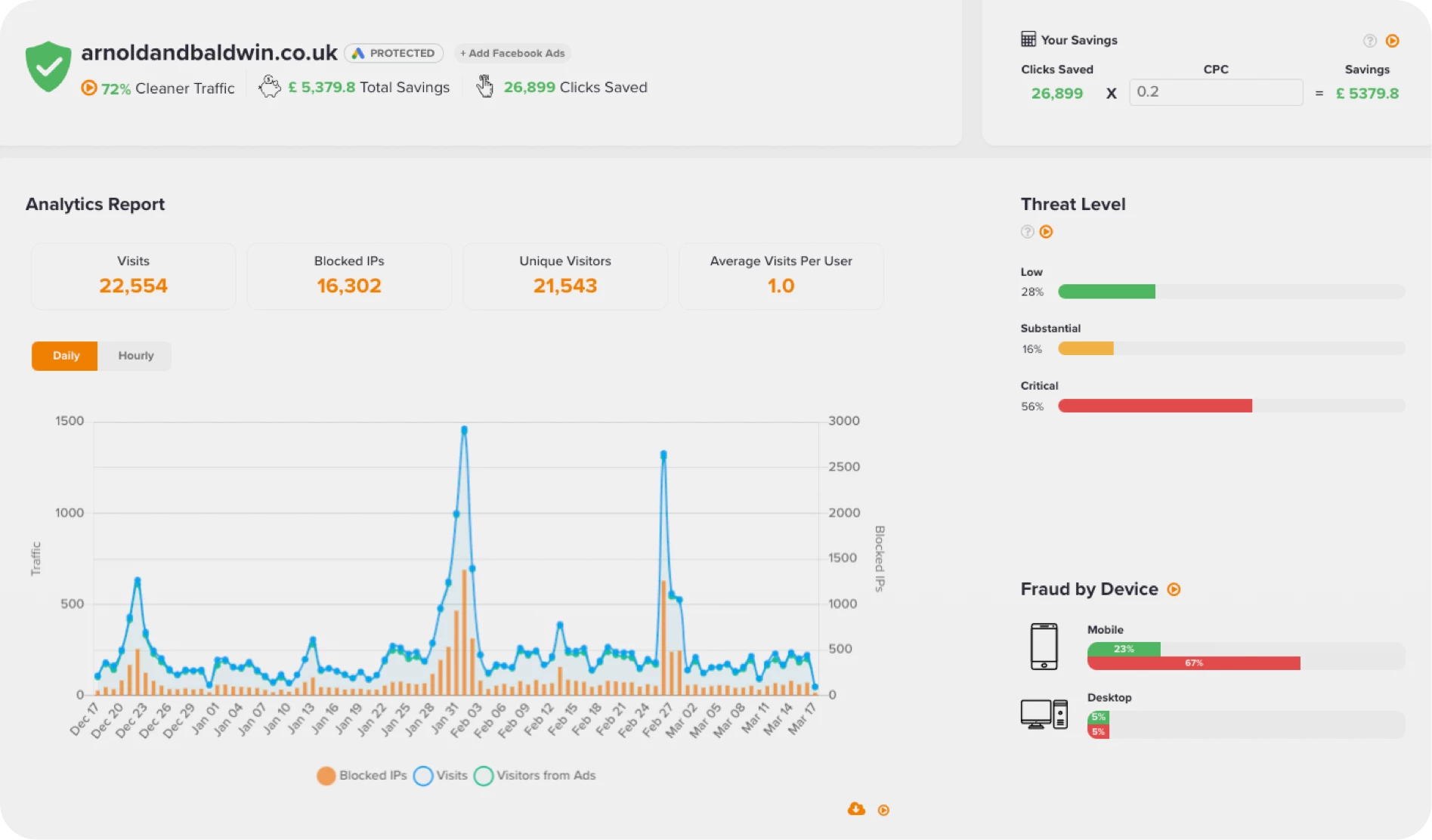Screen dimensions: 1432x840
Task: Click the Mobile phone device icon
Action: click(x=1044, y=647)
